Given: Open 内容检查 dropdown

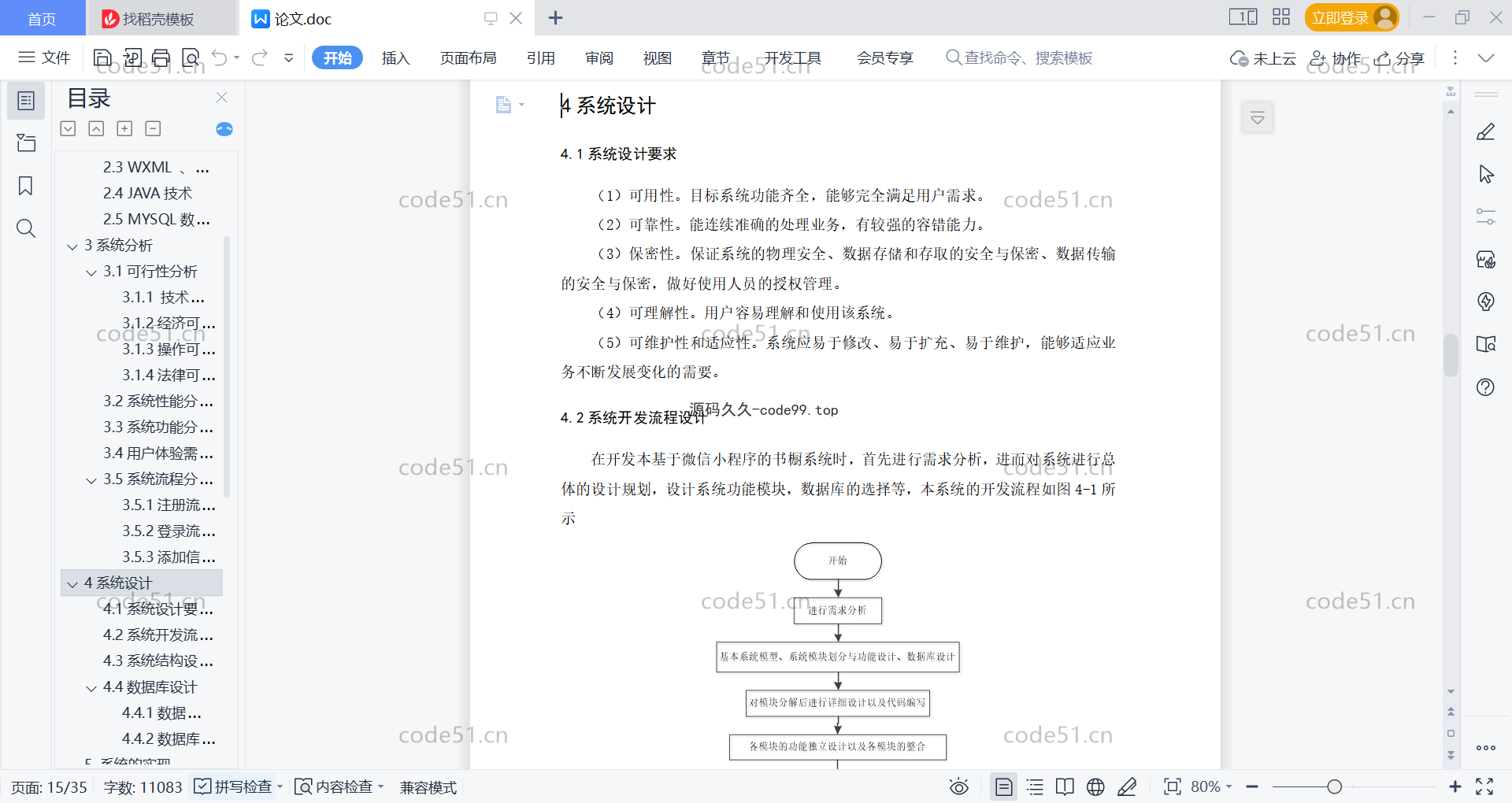Looking at the screenshot, I should pos(381,786).
